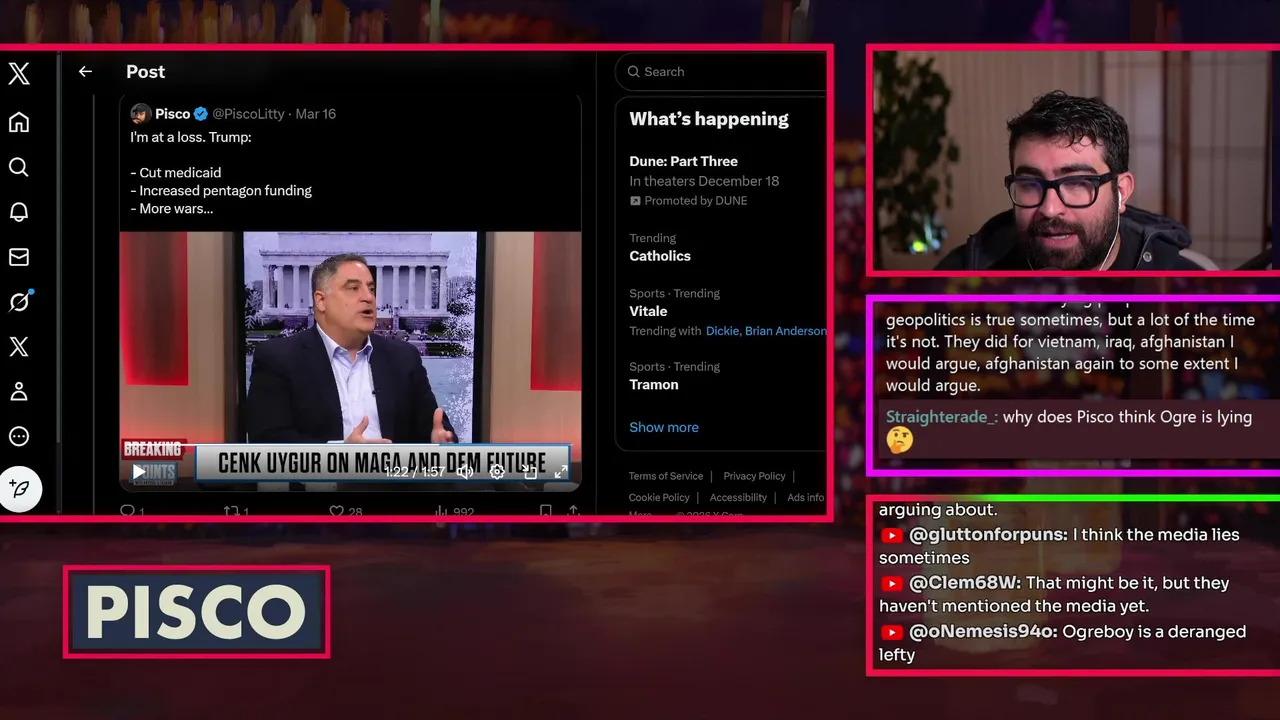The height and width of the screenshot is (720, 1280).
Task: Open the Brian Anderson trending link
Action: point(786,331)
